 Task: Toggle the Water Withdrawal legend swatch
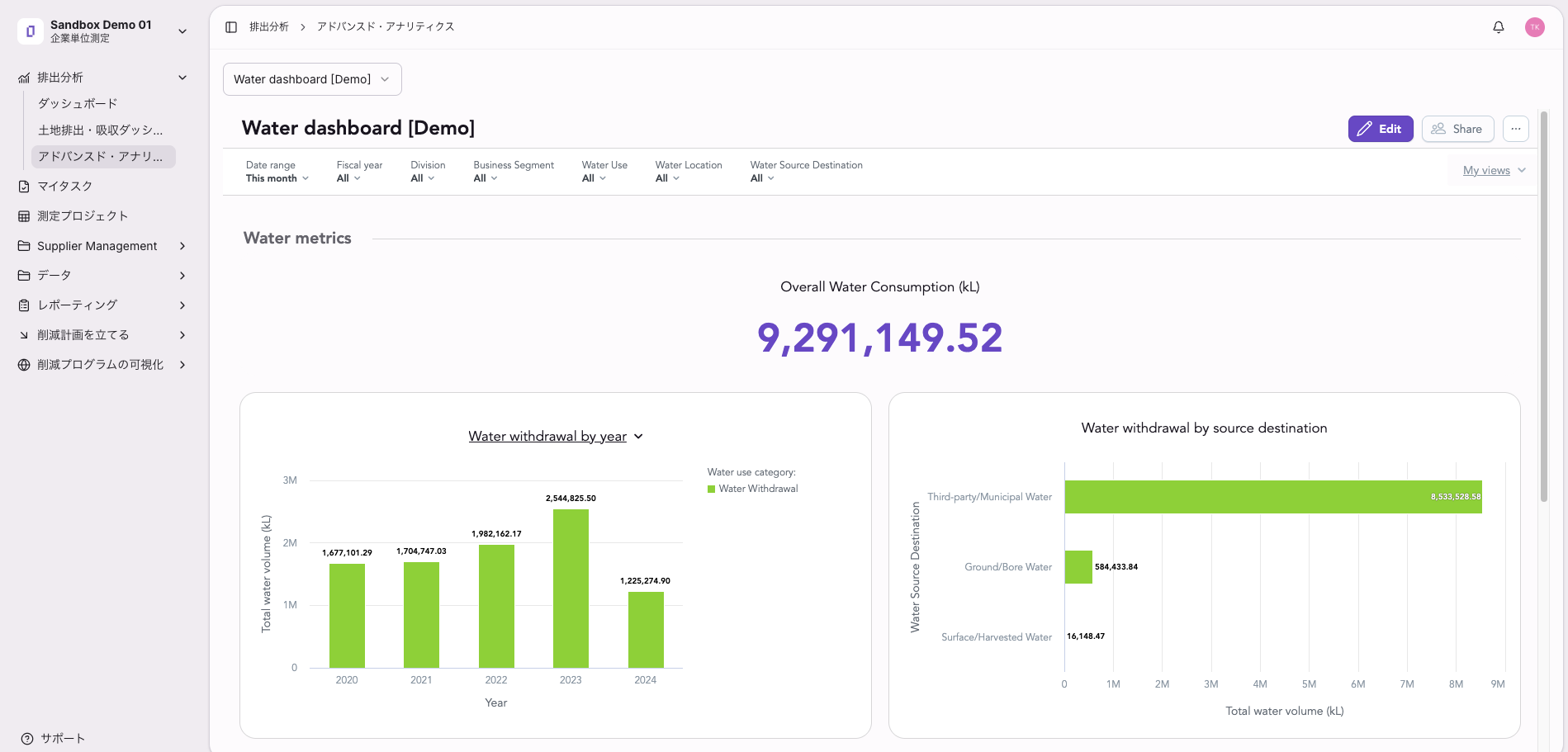coord(711,489)
